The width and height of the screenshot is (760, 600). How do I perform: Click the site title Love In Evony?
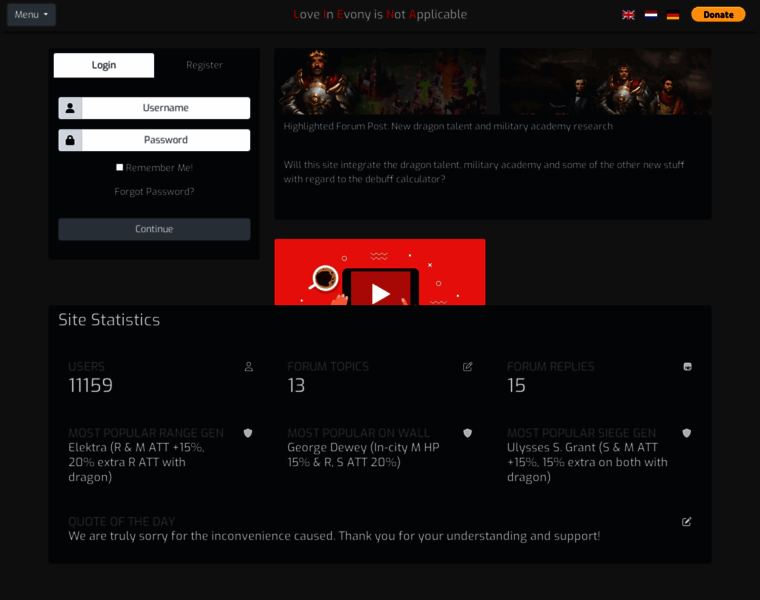pyautogui.click(x=380, y=15)
